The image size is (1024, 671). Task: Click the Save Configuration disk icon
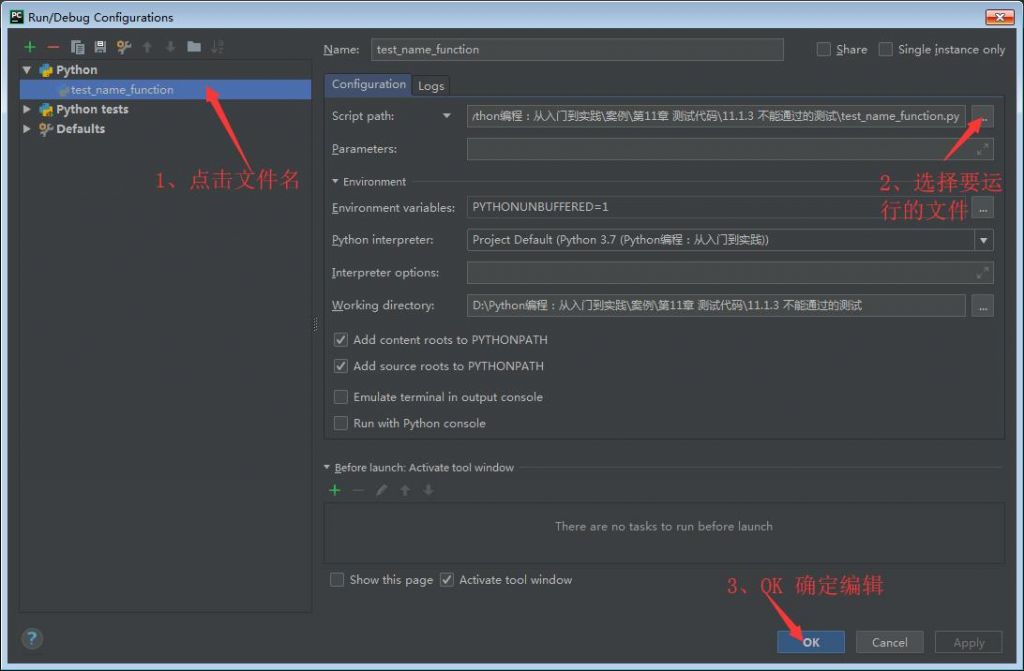(100, 47)
